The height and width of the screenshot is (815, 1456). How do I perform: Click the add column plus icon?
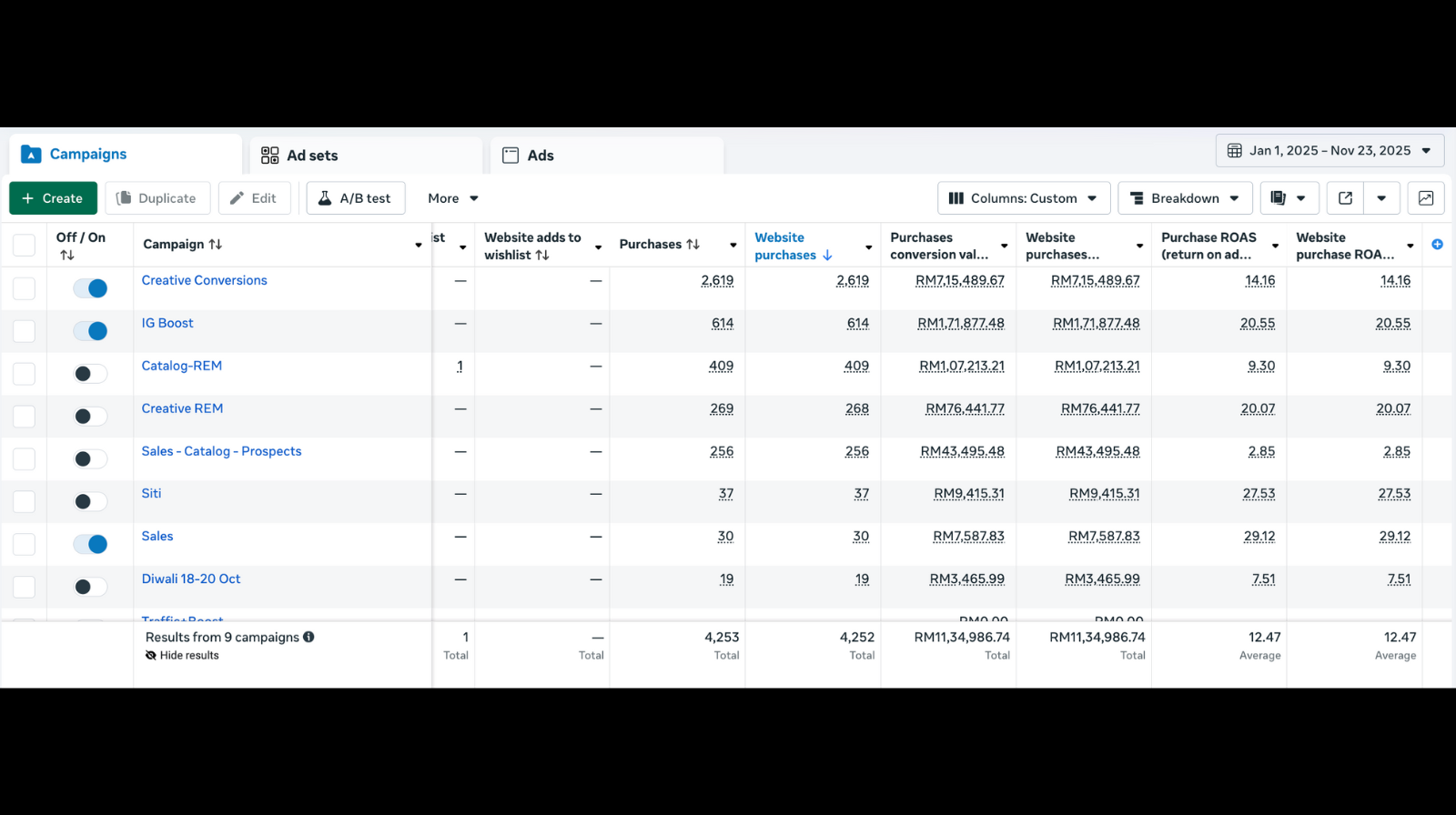tap(1437, 245)
